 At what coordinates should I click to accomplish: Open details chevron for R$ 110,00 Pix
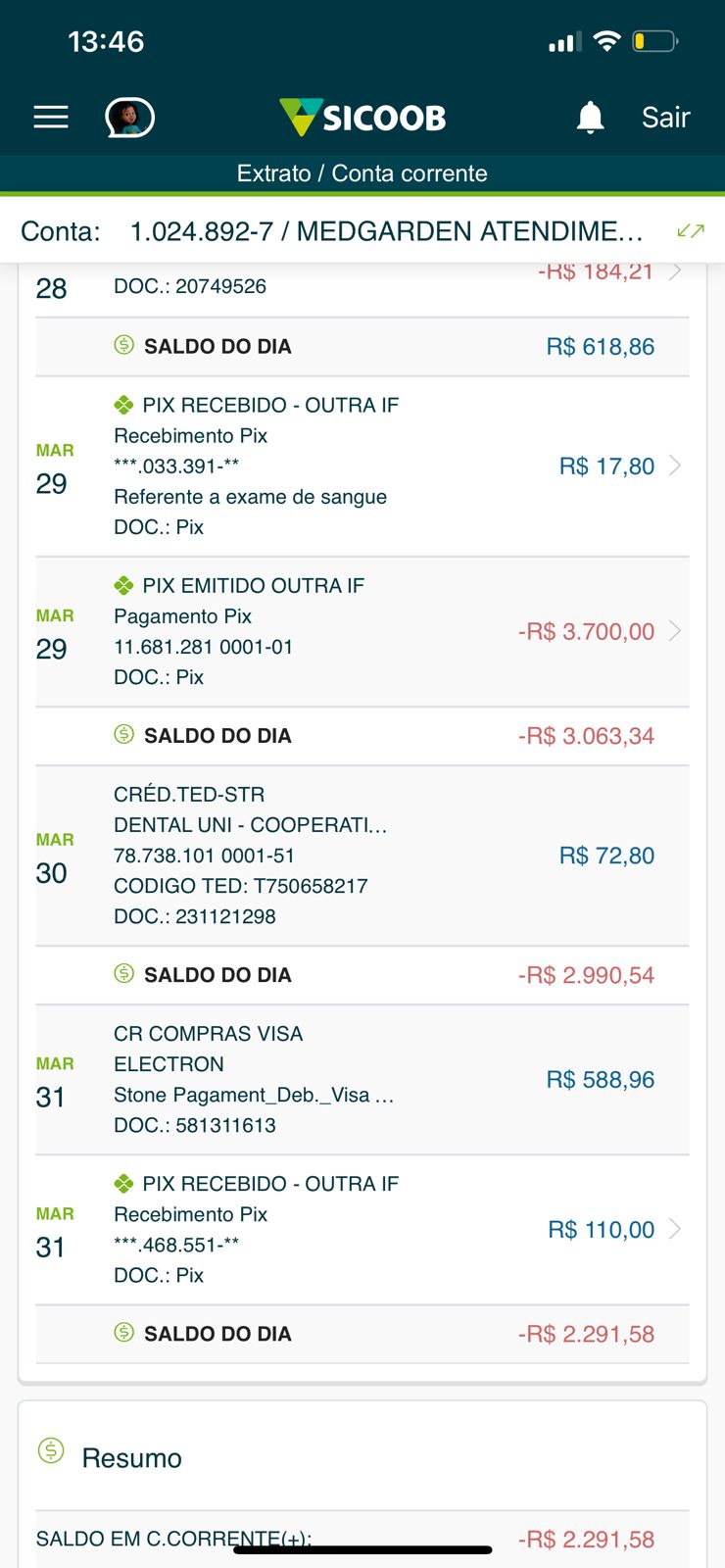click(x=675, y=1229)
